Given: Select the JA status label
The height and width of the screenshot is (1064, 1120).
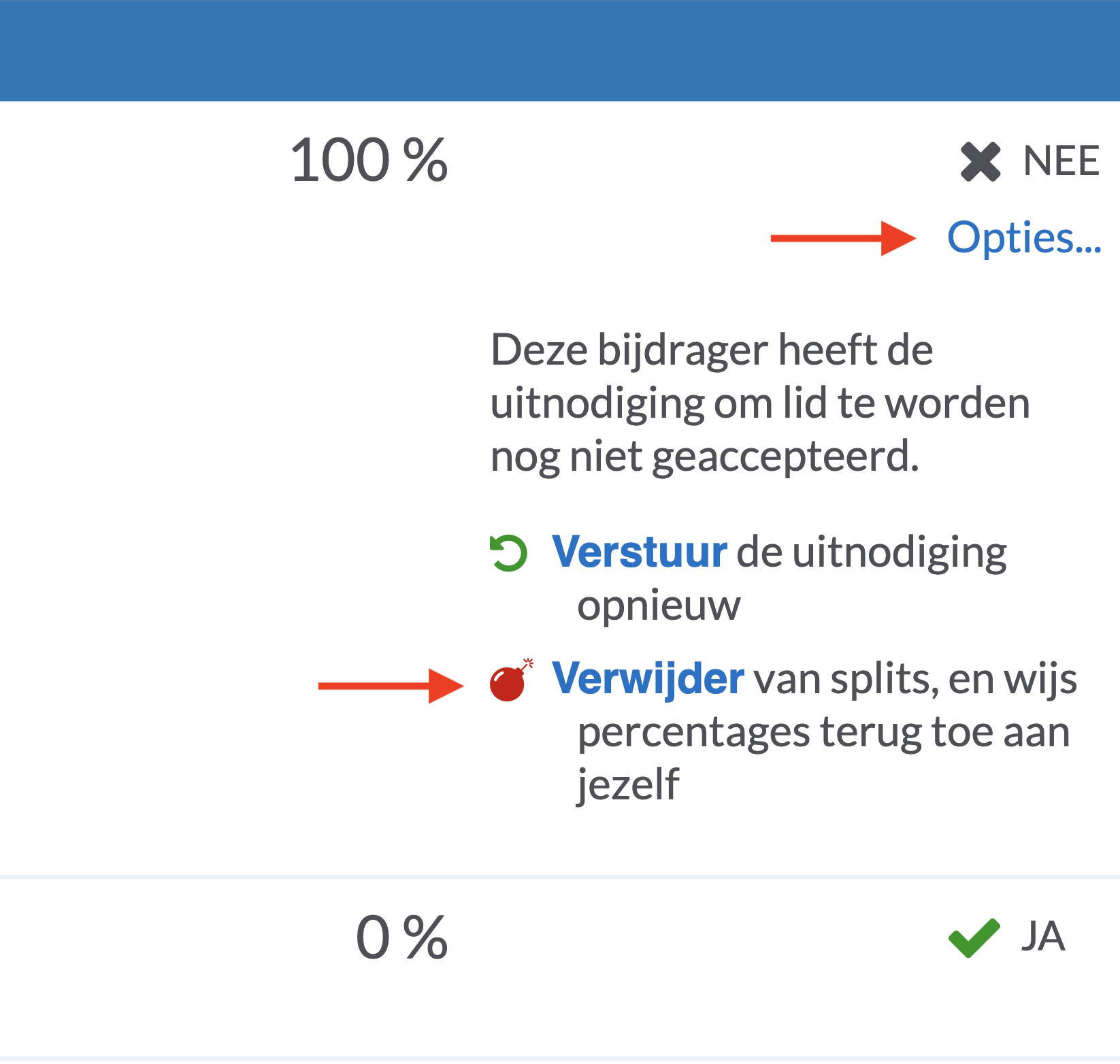Looking at the screenshot, I should (x=1043, y=937).
